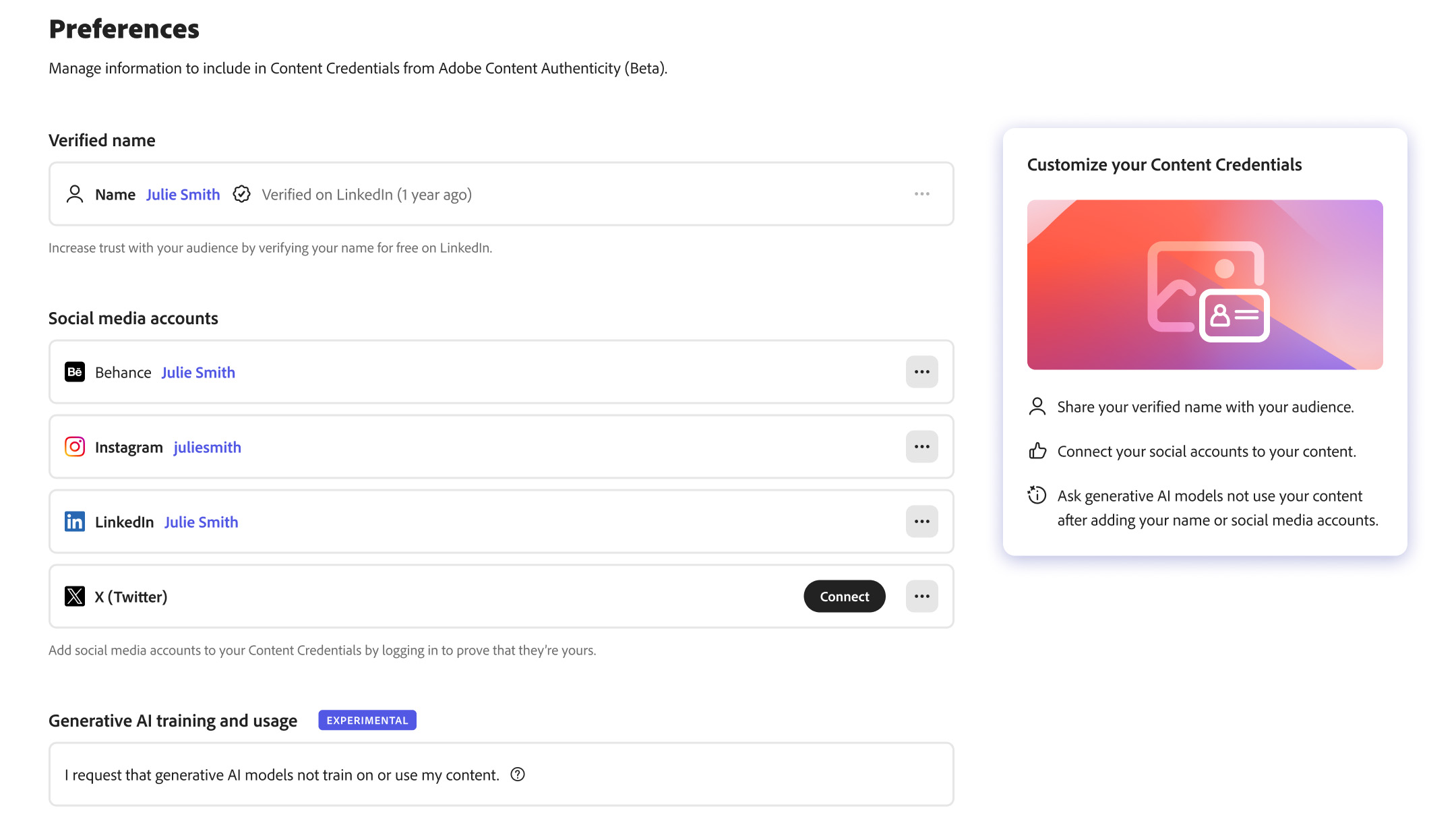
Task: Open the Julie Smith LinkedIn profile link
Action: (201, 522)
